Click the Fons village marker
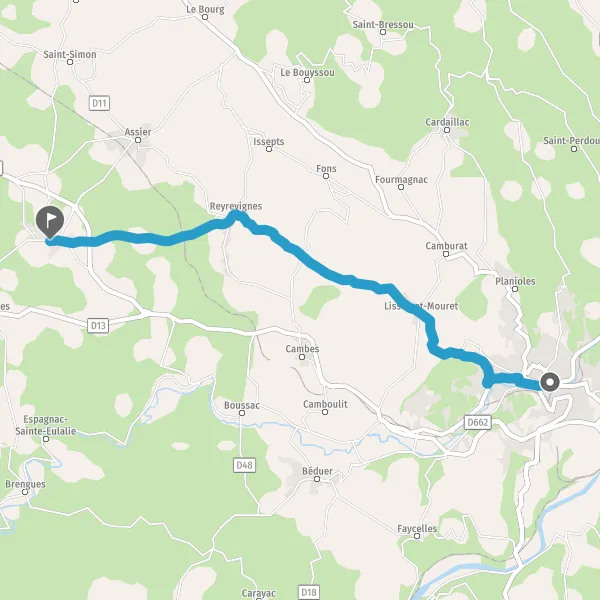The image size is (600, 600). [x=326, y=176]
